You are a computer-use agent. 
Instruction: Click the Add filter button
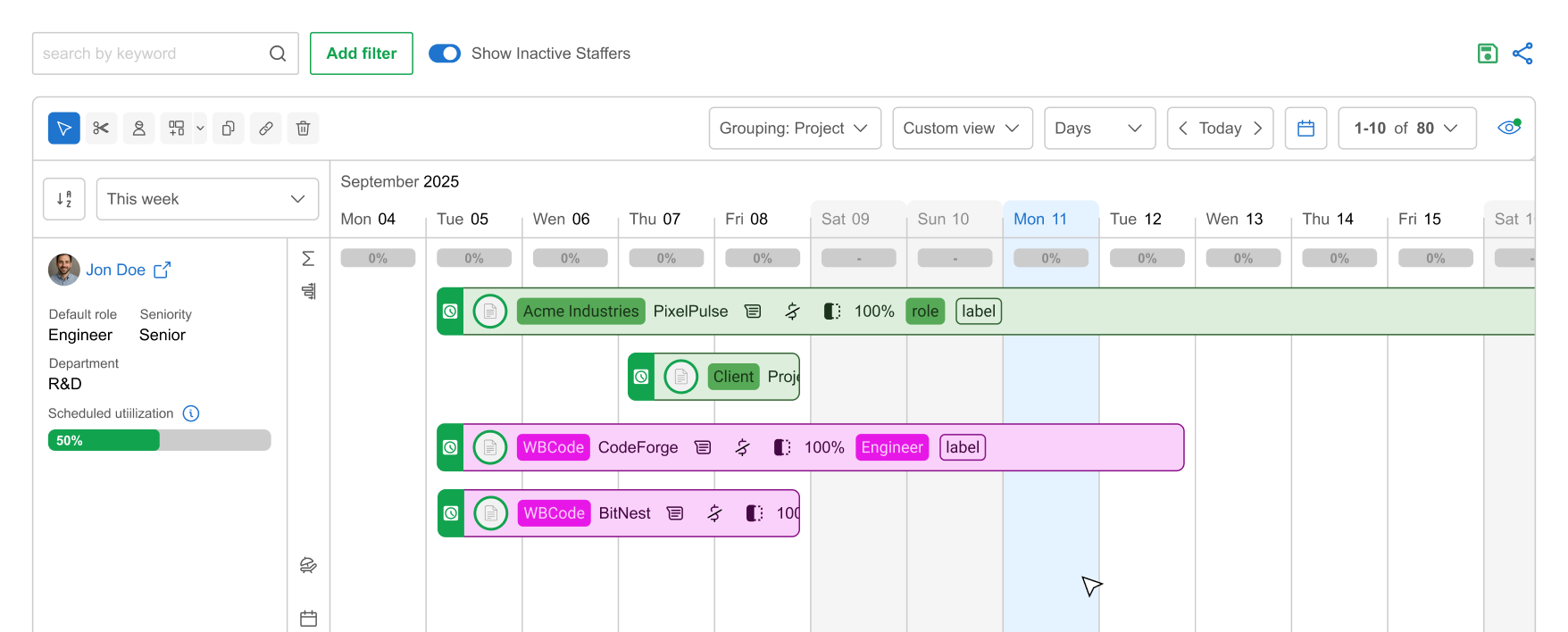tap(362, 54)
